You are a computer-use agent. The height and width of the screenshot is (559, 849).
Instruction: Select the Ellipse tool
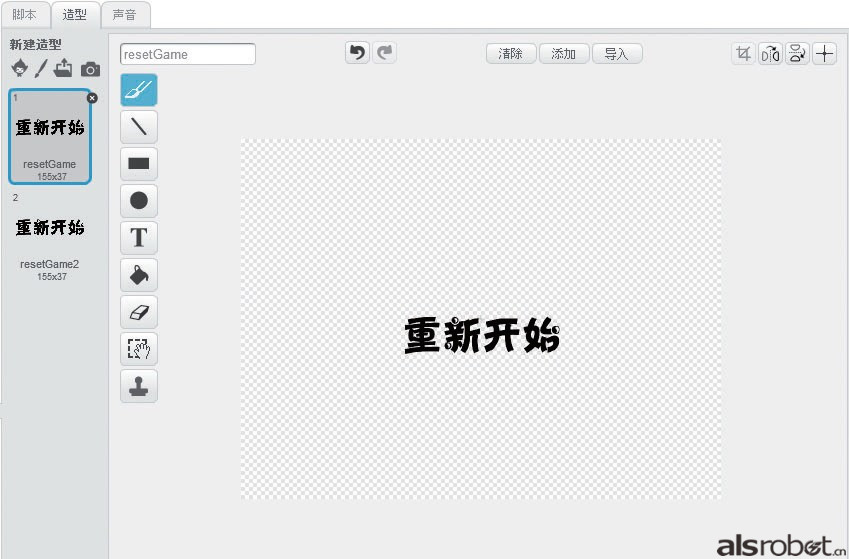(x=139, y=201)
